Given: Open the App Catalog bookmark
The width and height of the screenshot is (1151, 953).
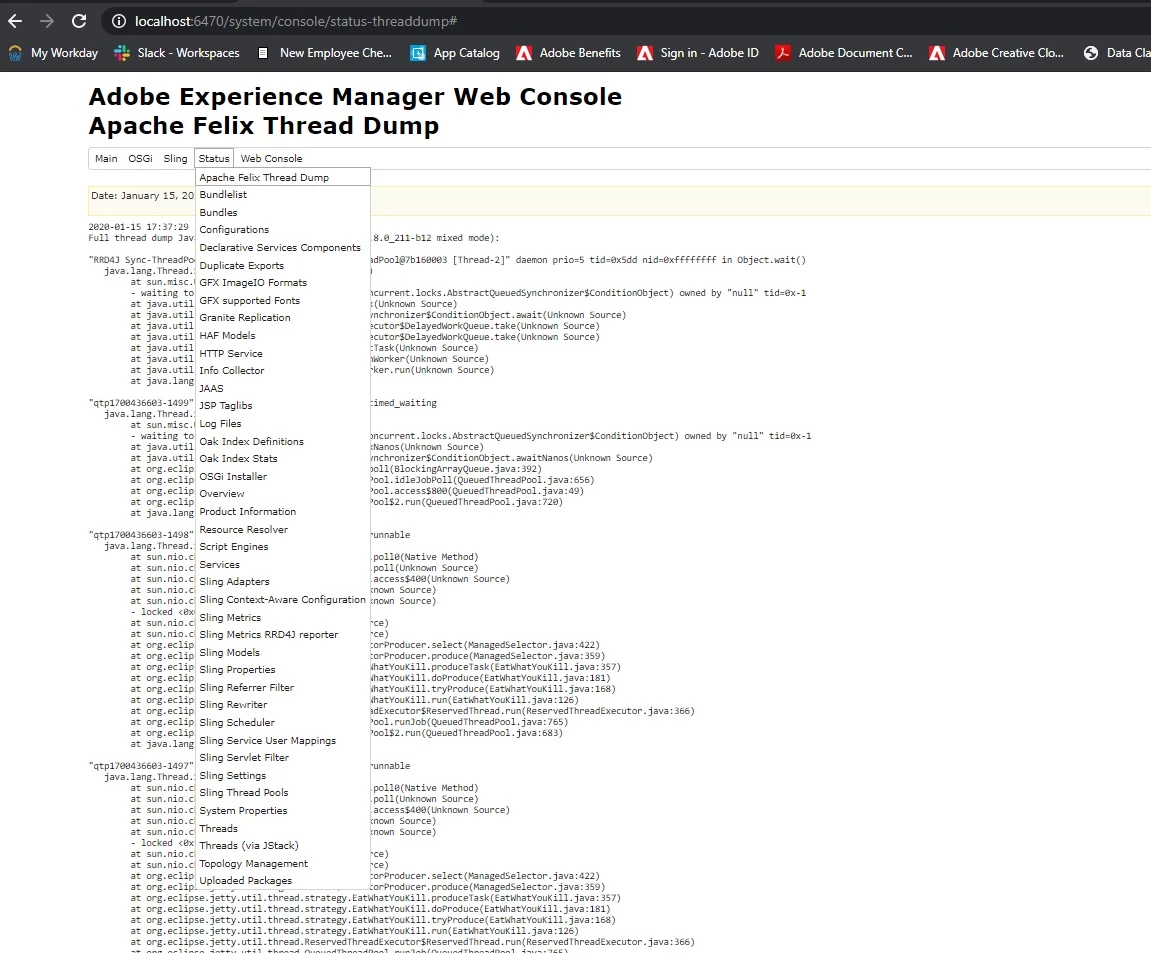Looking at the screenshot, I should point(454,53).
